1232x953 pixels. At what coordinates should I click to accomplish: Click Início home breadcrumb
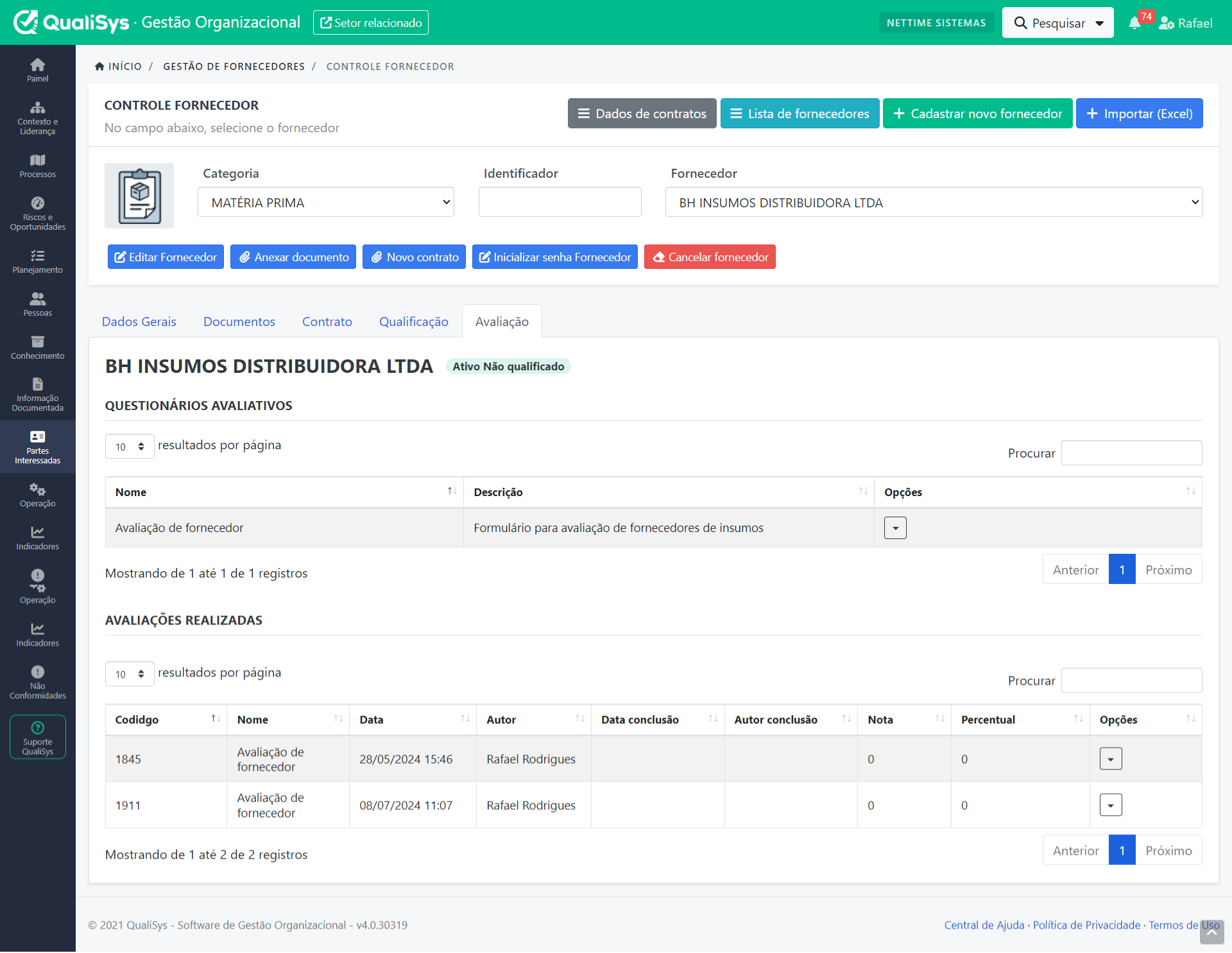(x=118, y=66)
